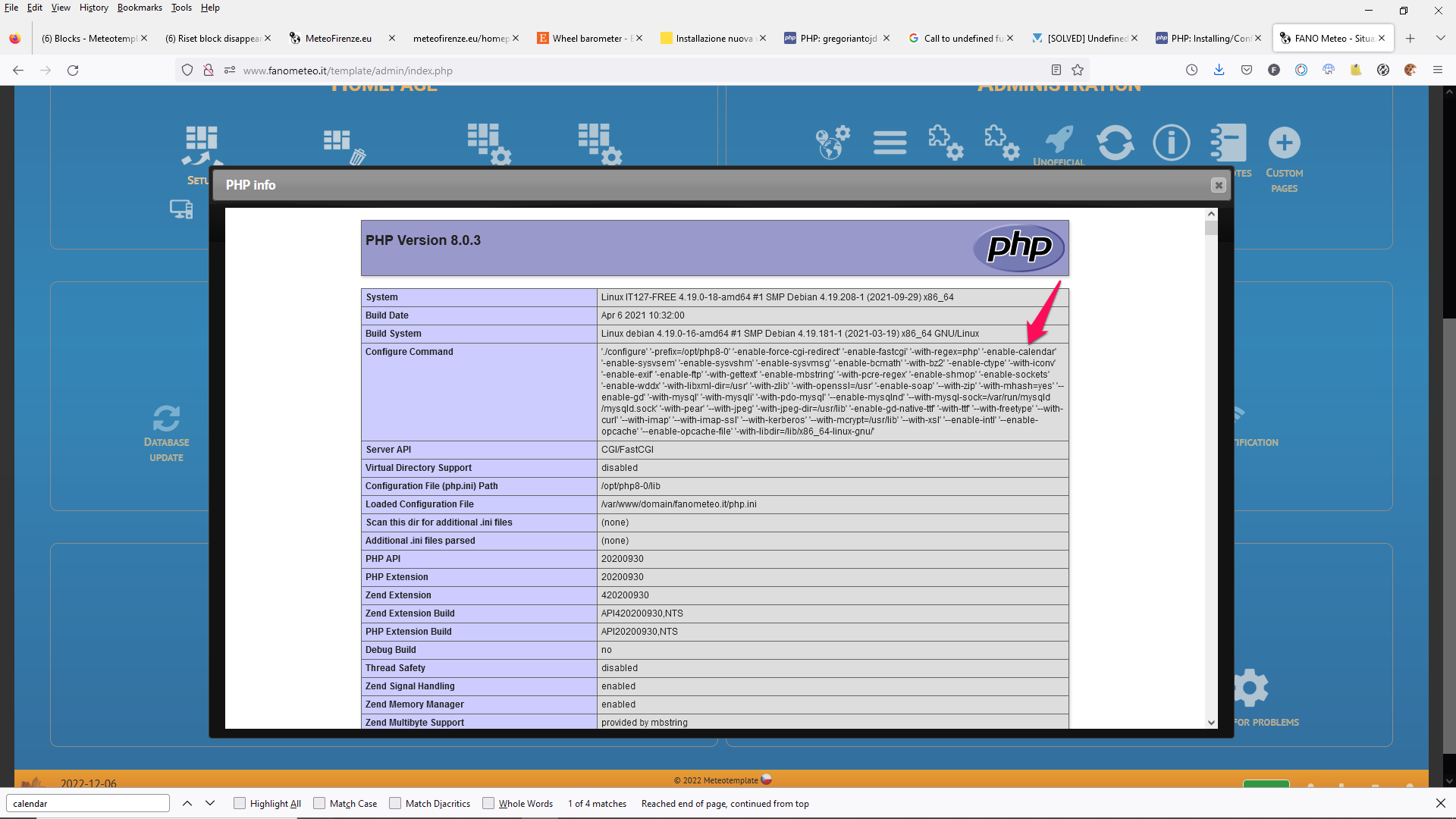Open the Edit menu
Image resolution: width=1456 pixels, height=819 pixels.
pyautogui.click(x=35, y=8)
